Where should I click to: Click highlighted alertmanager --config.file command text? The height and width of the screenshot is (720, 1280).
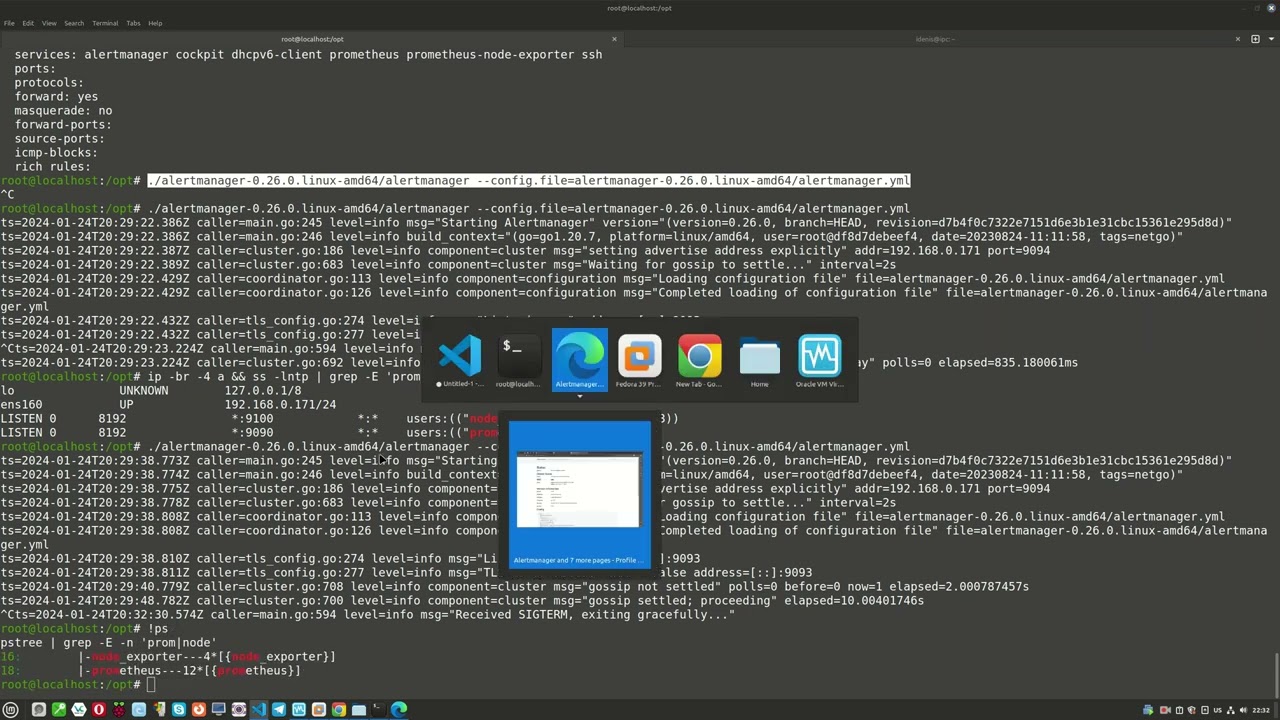pos(529,181)
